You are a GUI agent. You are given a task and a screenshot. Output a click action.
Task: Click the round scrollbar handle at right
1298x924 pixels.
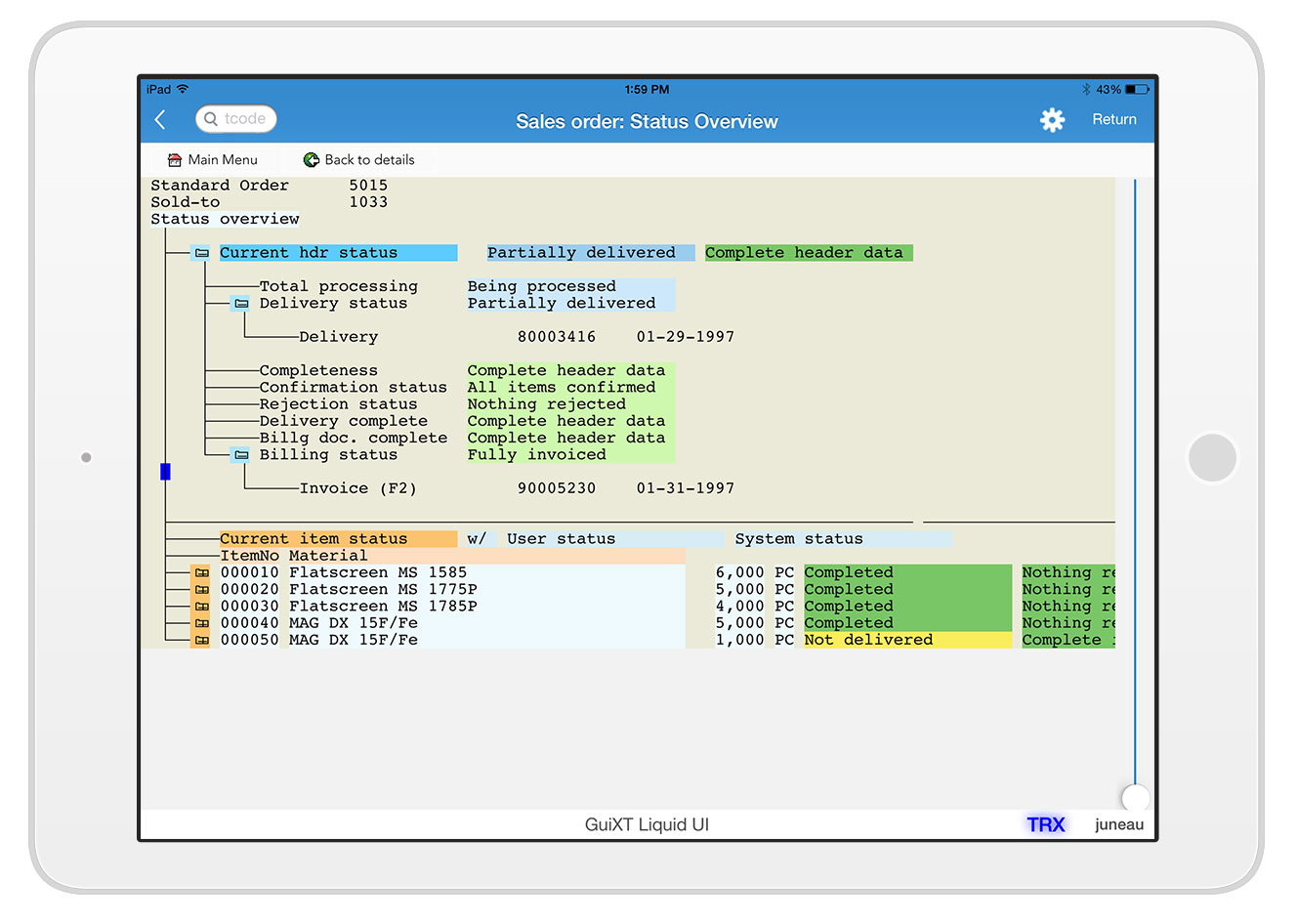pyautogui.click(x=1135, y=797)
